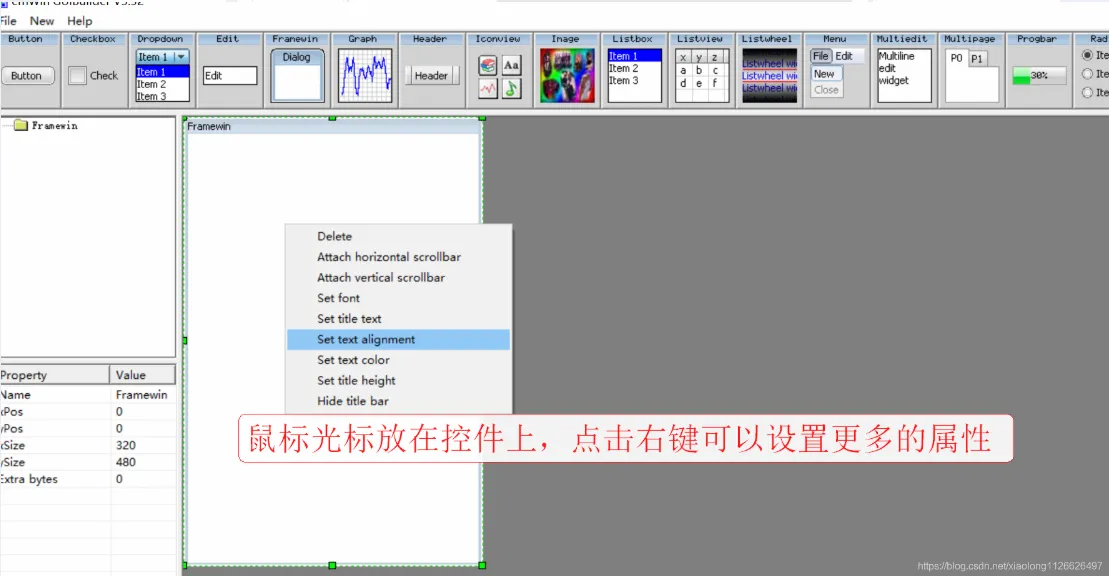Add a Progbar widget showing 30%
Viewport: 1109px width, 576px height.
click(x=1039, y=75)
